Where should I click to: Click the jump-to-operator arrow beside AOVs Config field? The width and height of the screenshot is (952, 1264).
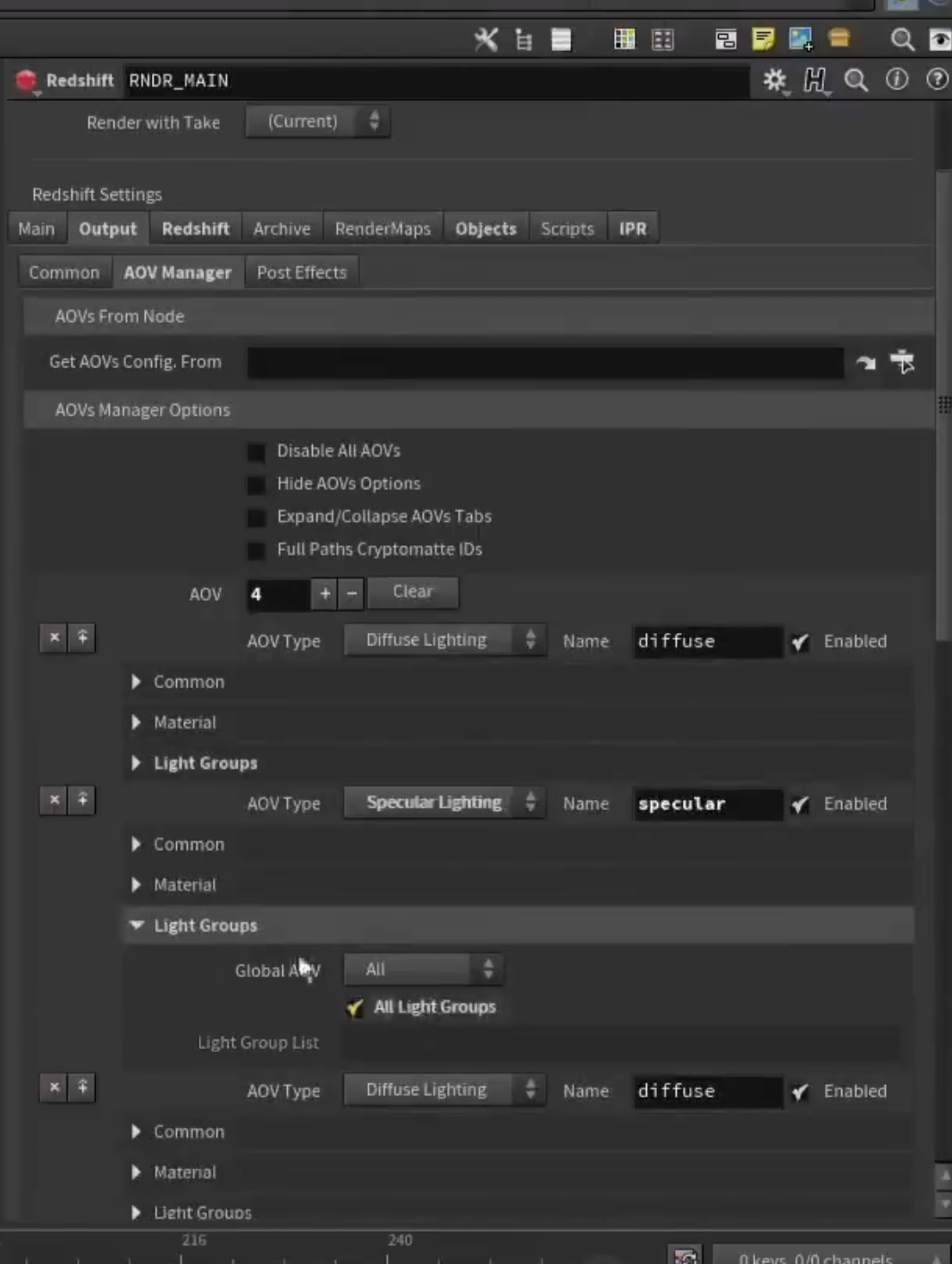[865, 362]
